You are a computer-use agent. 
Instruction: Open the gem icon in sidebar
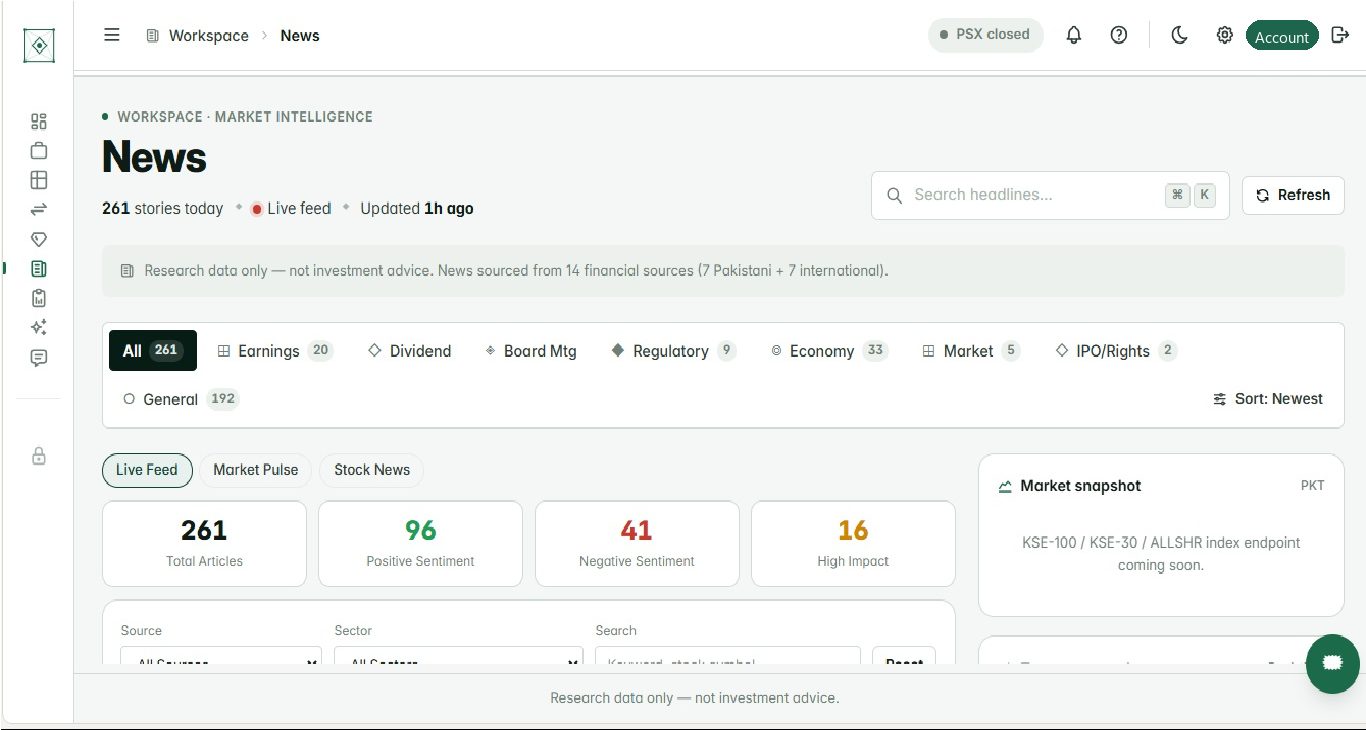(x=39, y=239)
